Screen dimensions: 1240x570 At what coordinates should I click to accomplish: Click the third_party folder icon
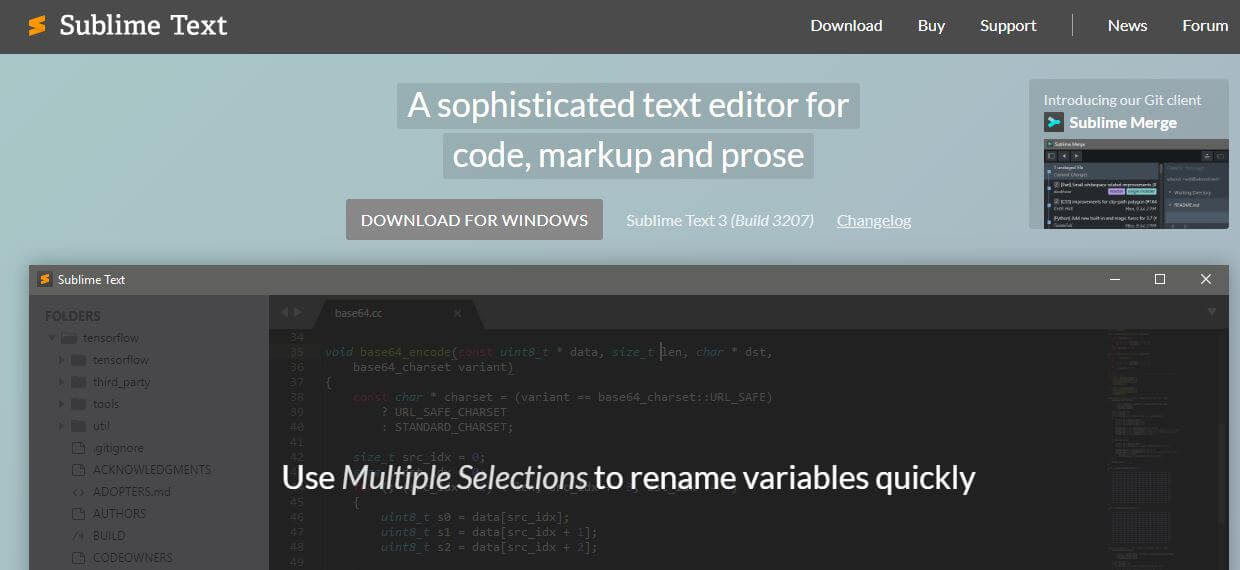point(78,382)
